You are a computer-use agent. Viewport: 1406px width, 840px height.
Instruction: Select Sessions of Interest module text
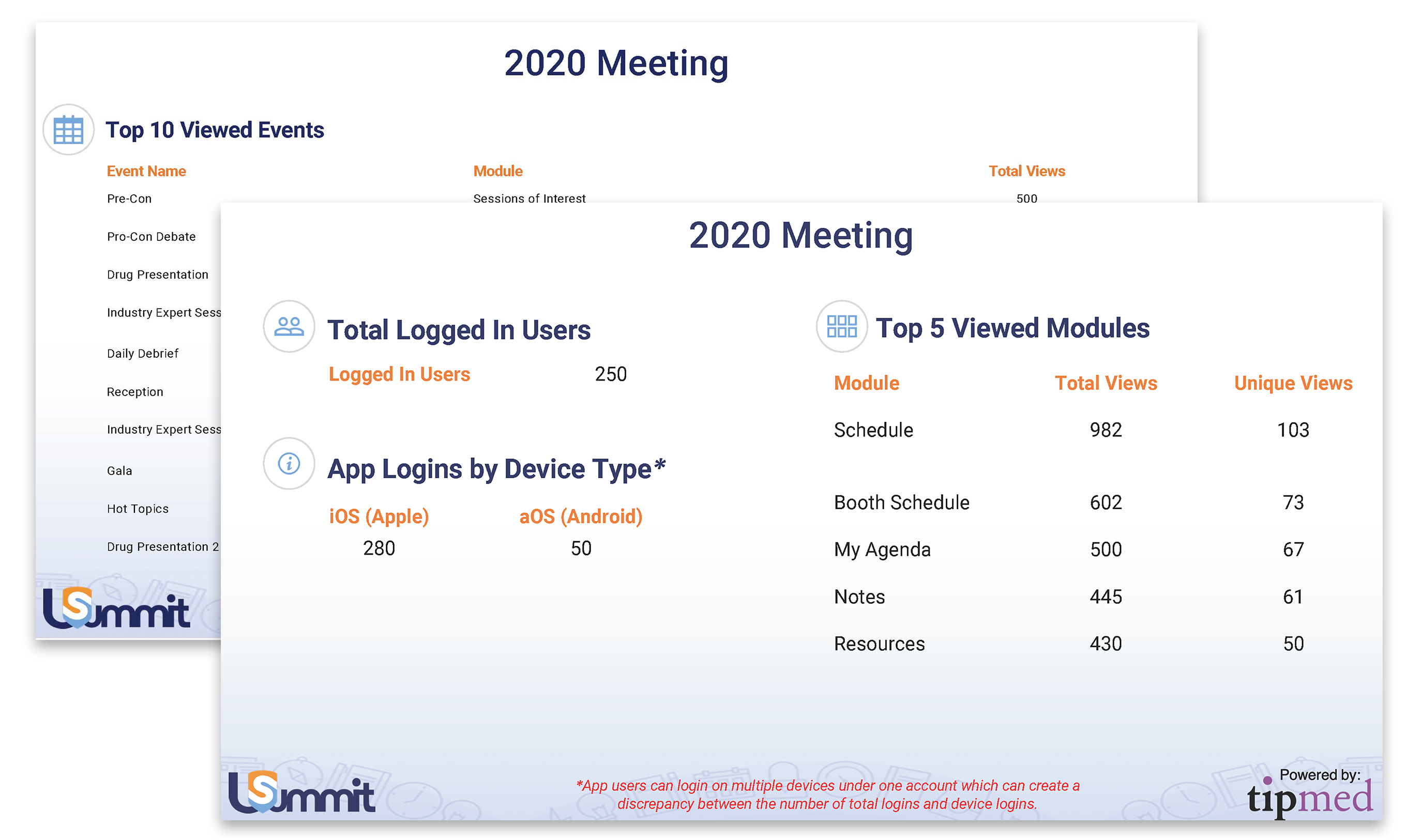[x=530, y=198]
